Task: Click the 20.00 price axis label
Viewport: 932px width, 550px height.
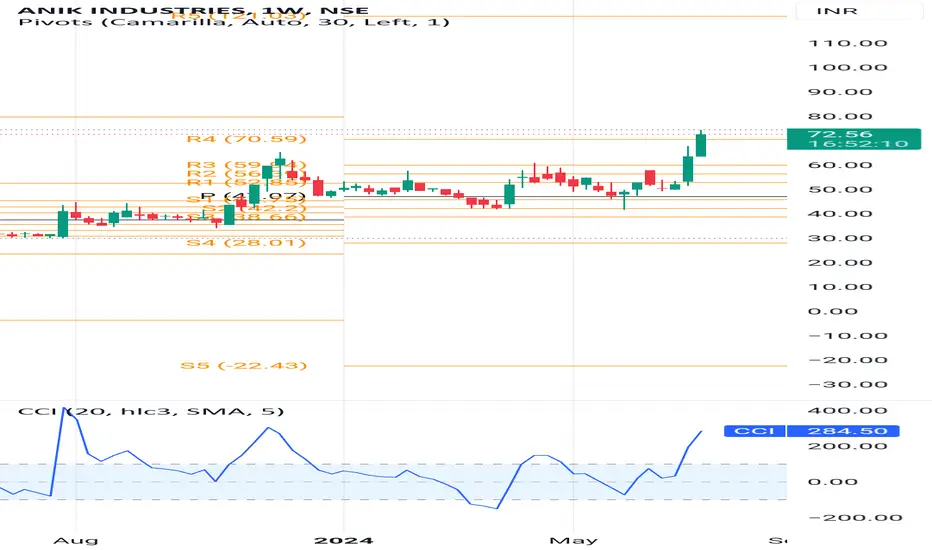Action: coord(840,263)
